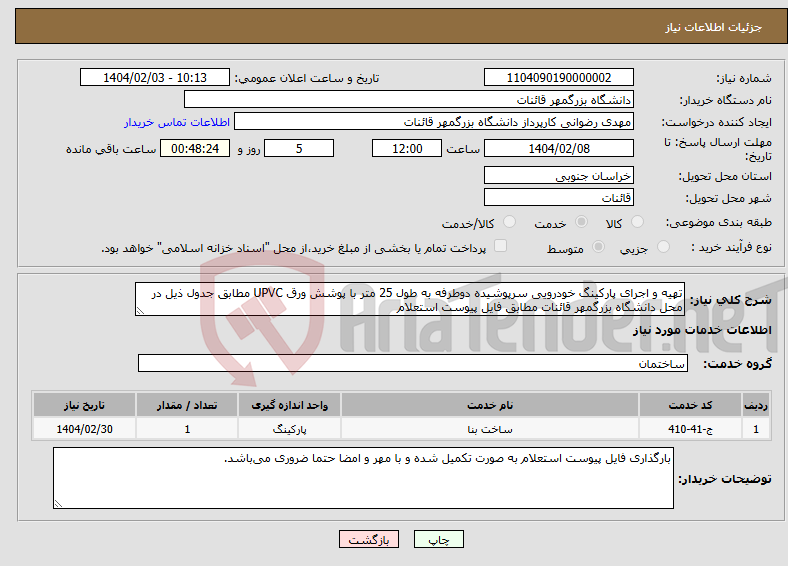Click the service code cell ج-41-410

[x=691, y=429]
